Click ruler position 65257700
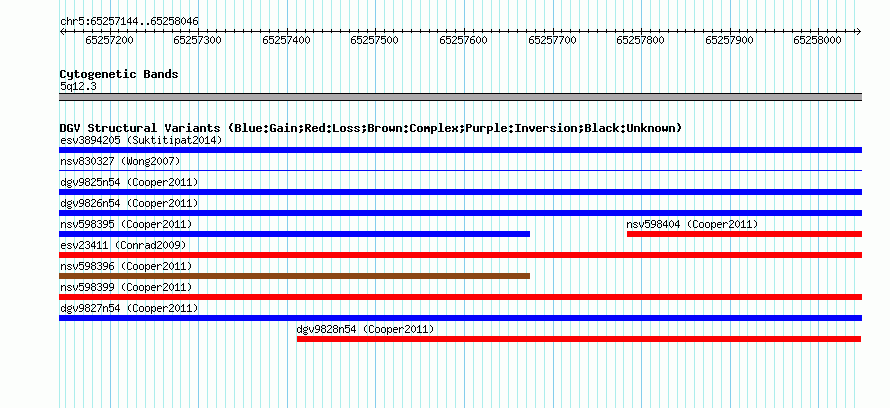890x408 pixels. (x=552, y=40)
